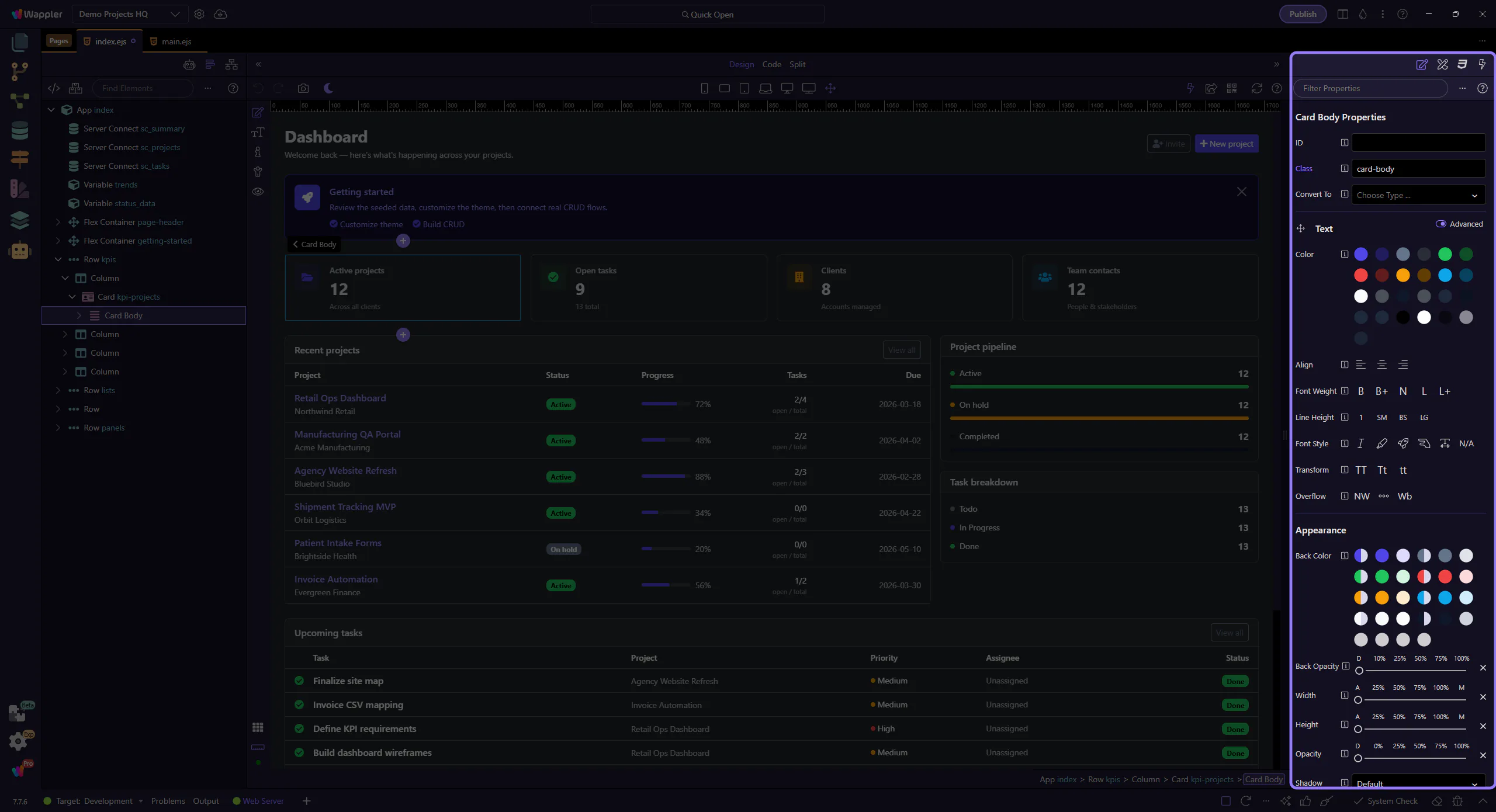1496x812 pixels.
Task: Click the Filter Properties input field
Action: tap(1370, 88)
